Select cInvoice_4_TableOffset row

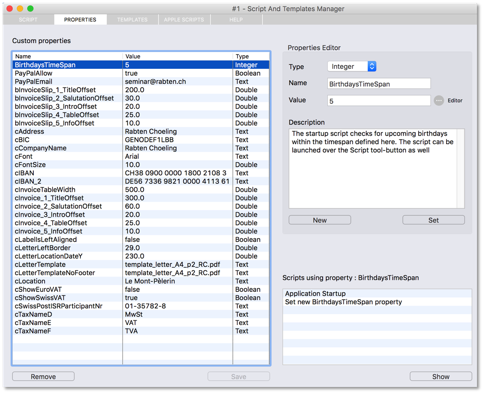(x=141, y=223)
